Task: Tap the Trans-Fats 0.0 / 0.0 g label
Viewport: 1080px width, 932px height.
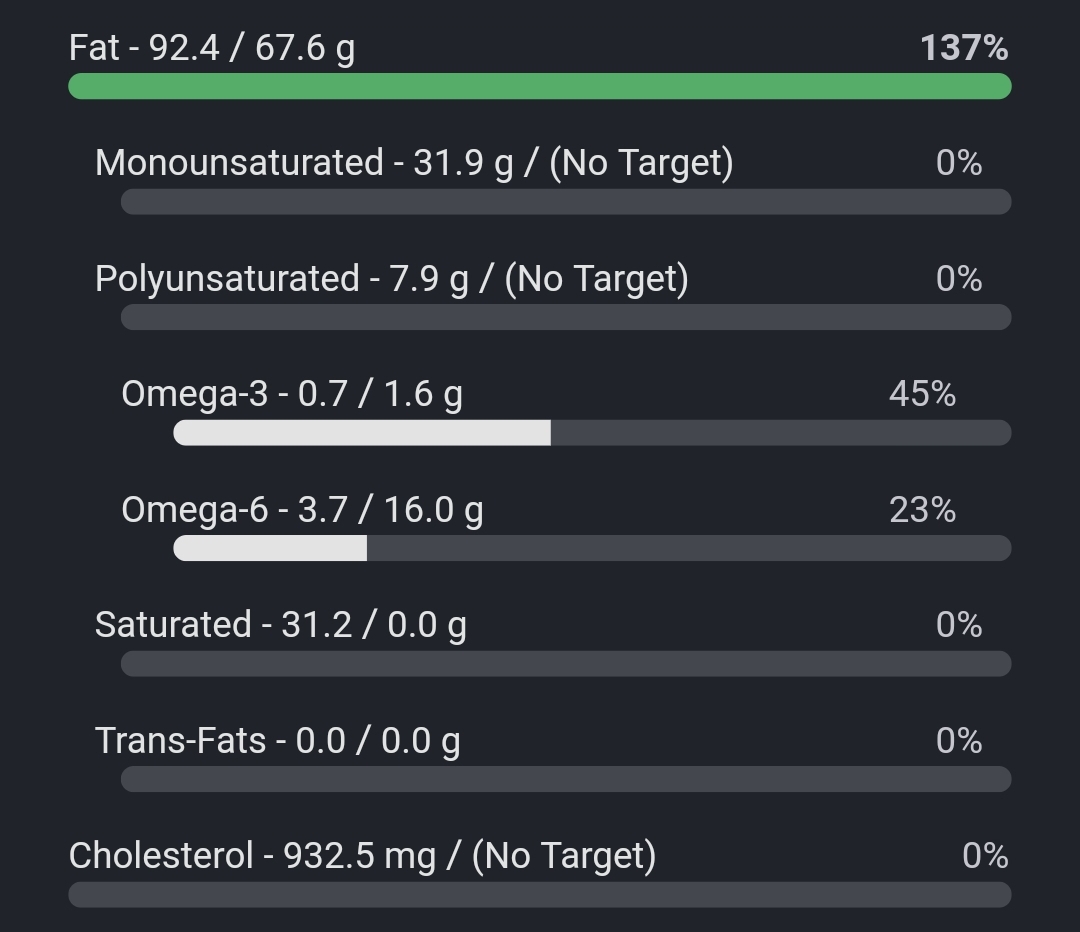Action: 278,741
